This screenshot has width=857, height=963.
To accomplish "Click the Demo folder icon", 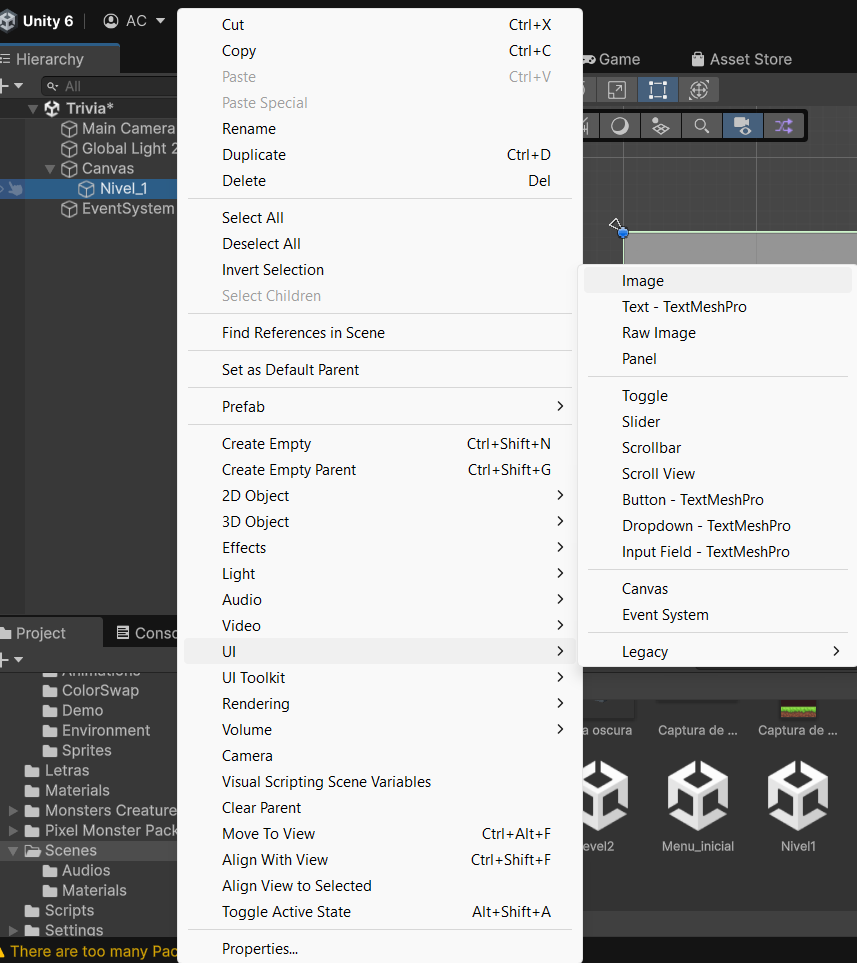I will pyautogui.click(x=50, y=711).
